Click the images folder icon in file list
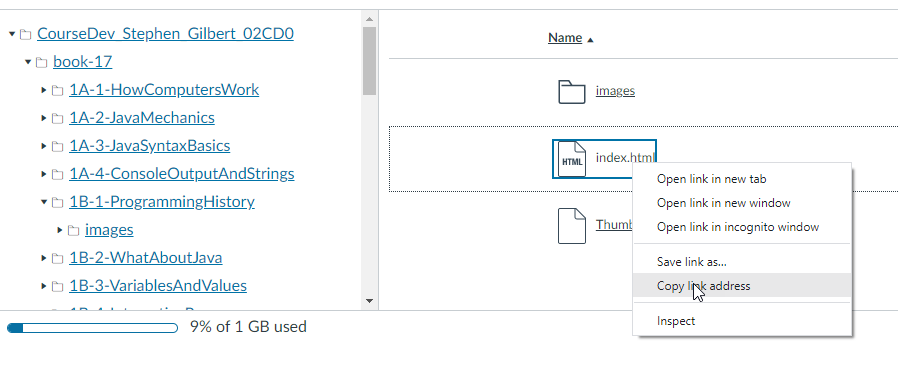This screenshot has width=898, height=371. click(572, 92)
